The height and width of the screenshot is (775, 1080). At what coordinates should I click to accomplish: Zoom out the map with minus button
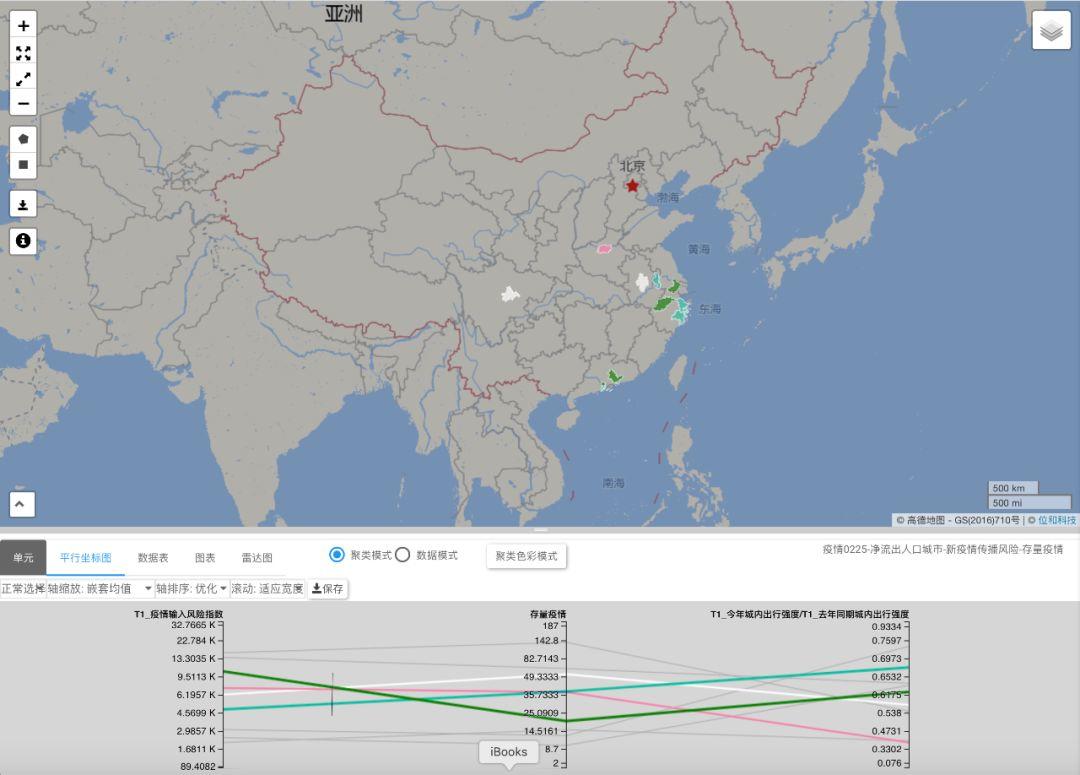coord(23,104)
